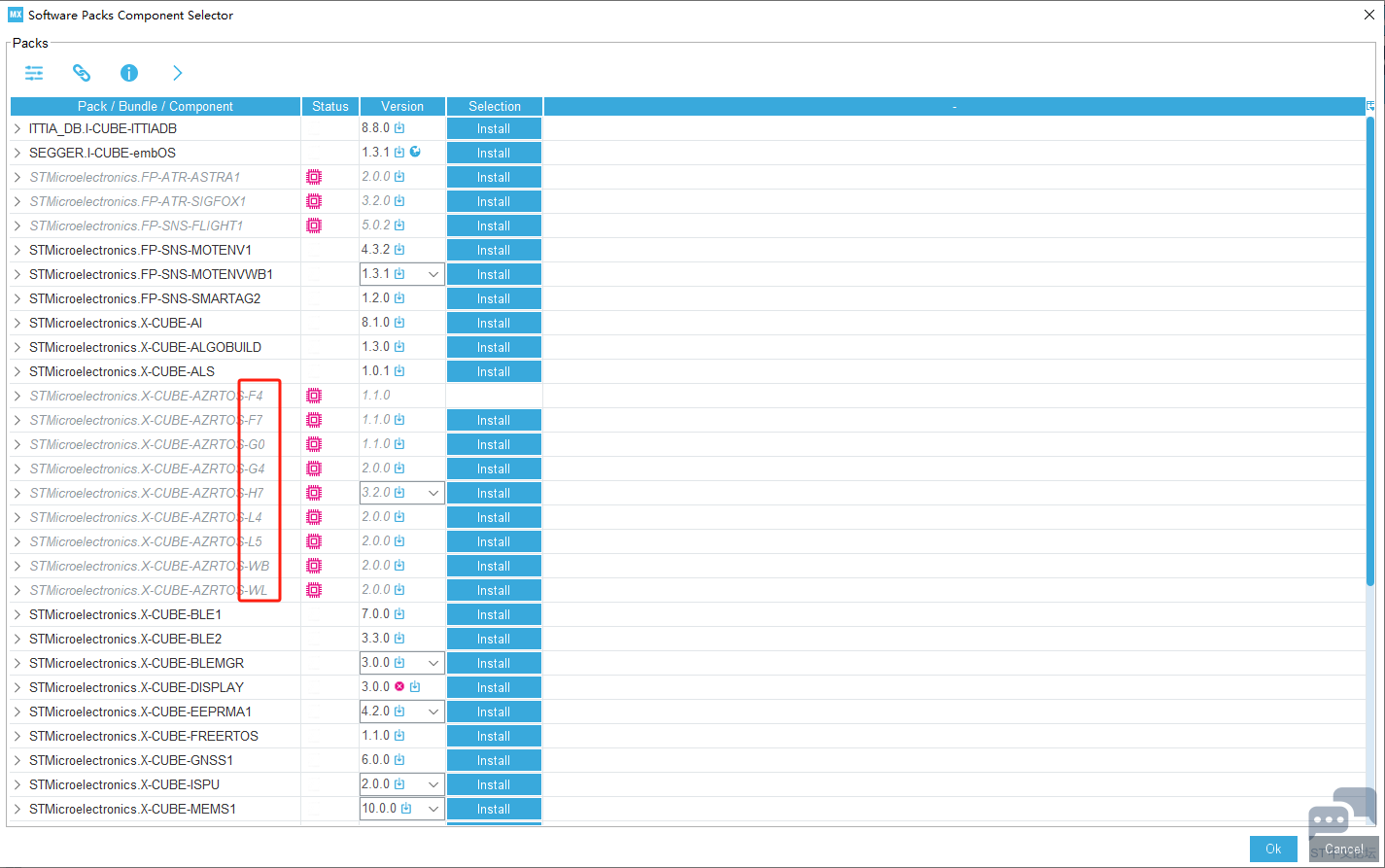Open the version dropdown for X-CUBE-EEPRMA1
The image size is (1385, 868).
pos(433,712)
